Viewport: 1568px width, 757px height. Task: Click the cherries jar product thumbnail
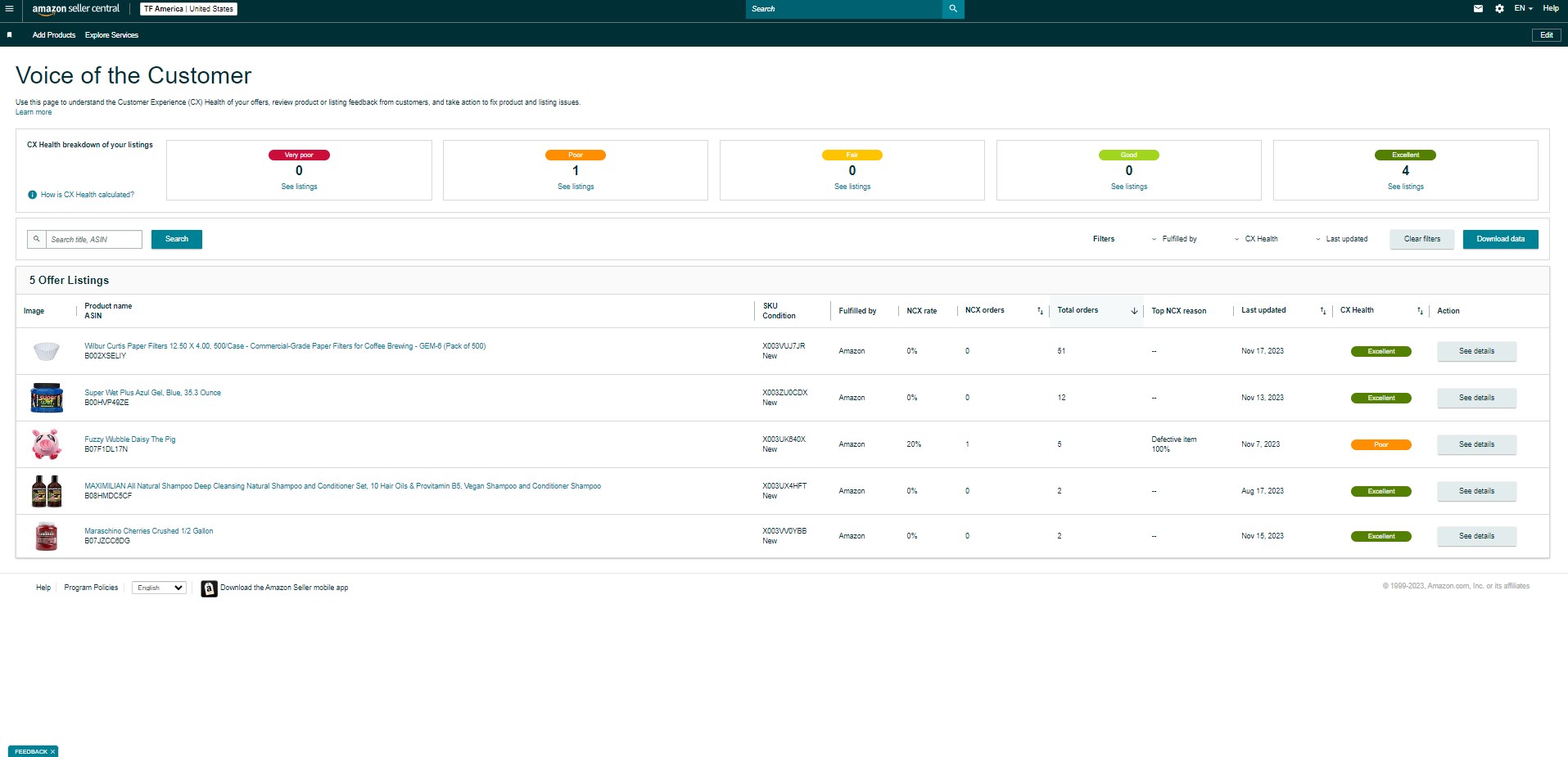(x=47, y=536)
